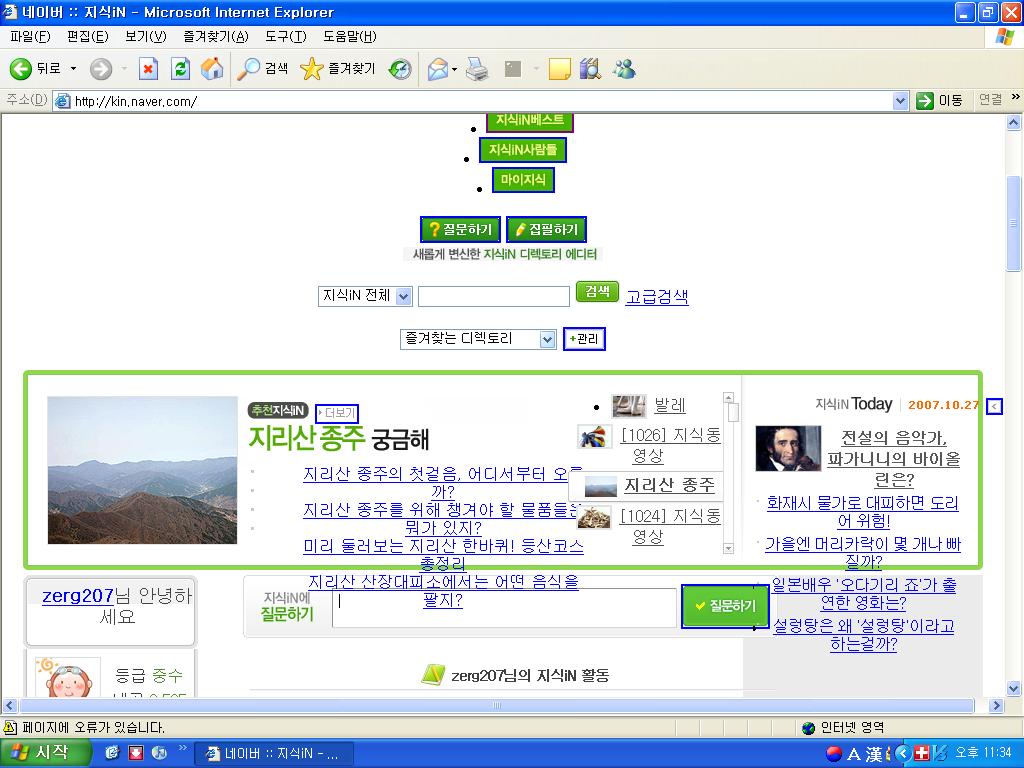Image resolution: width=1024 pixels, height=768 pixels.
Task: Click the Mail envelope toolbar icon
Action: (x=438, y=69)
